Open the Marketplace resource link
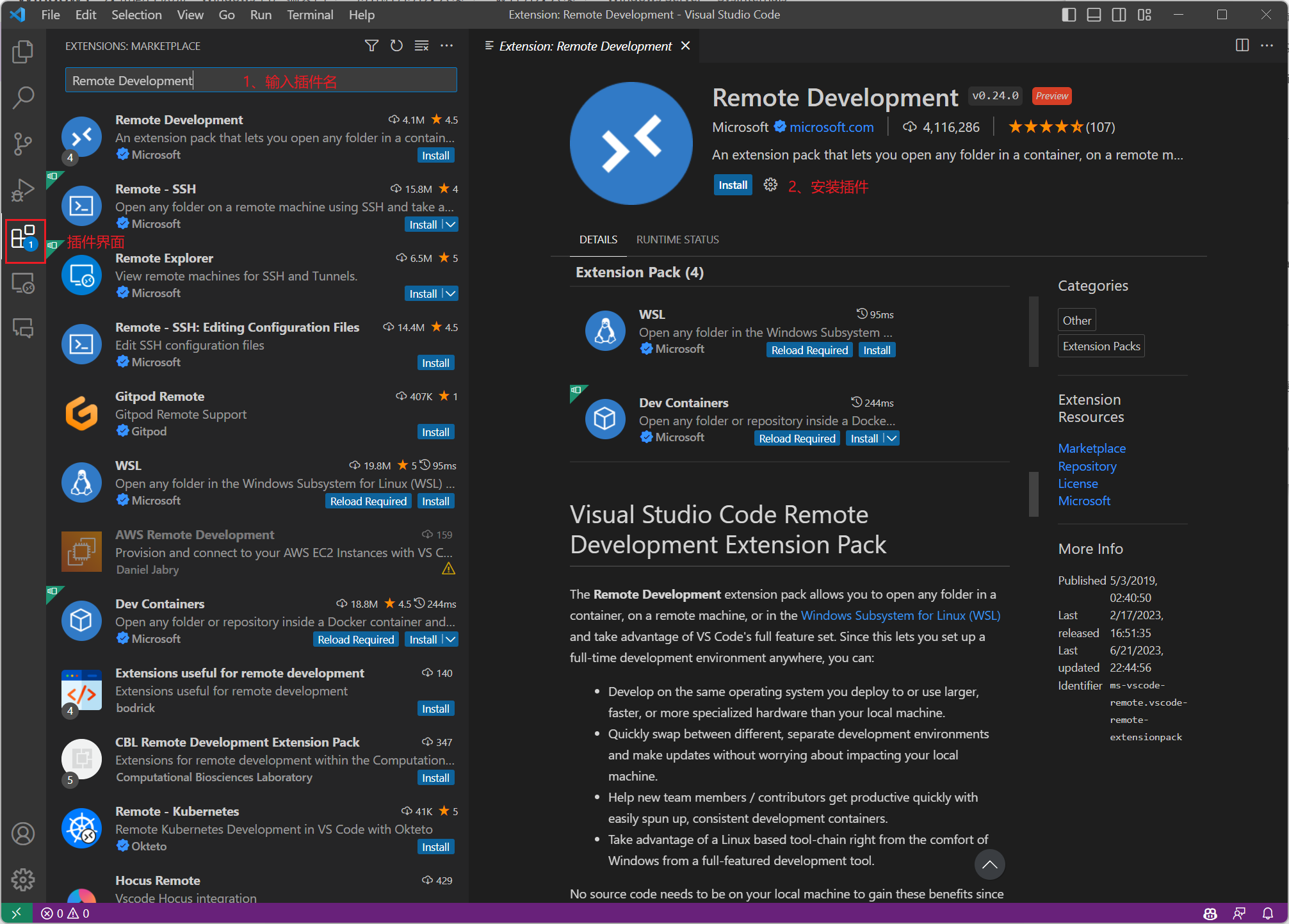This screenshot has height=924, width=1289. click(1092, 448)
